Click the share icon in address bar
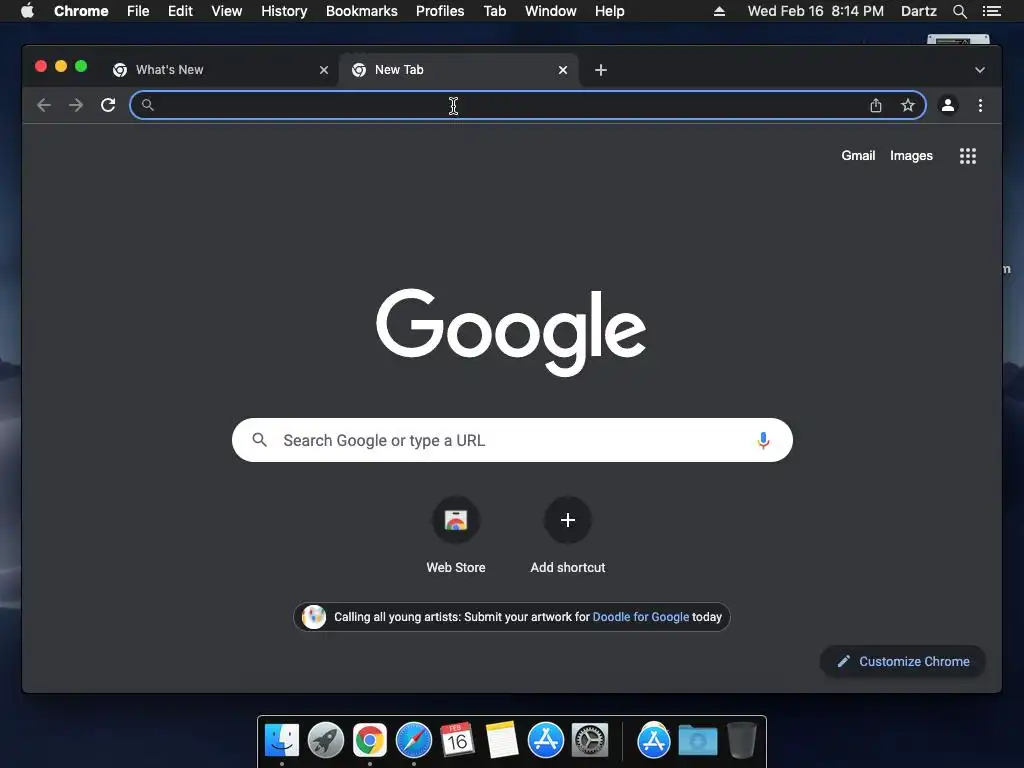 (876, 105)
